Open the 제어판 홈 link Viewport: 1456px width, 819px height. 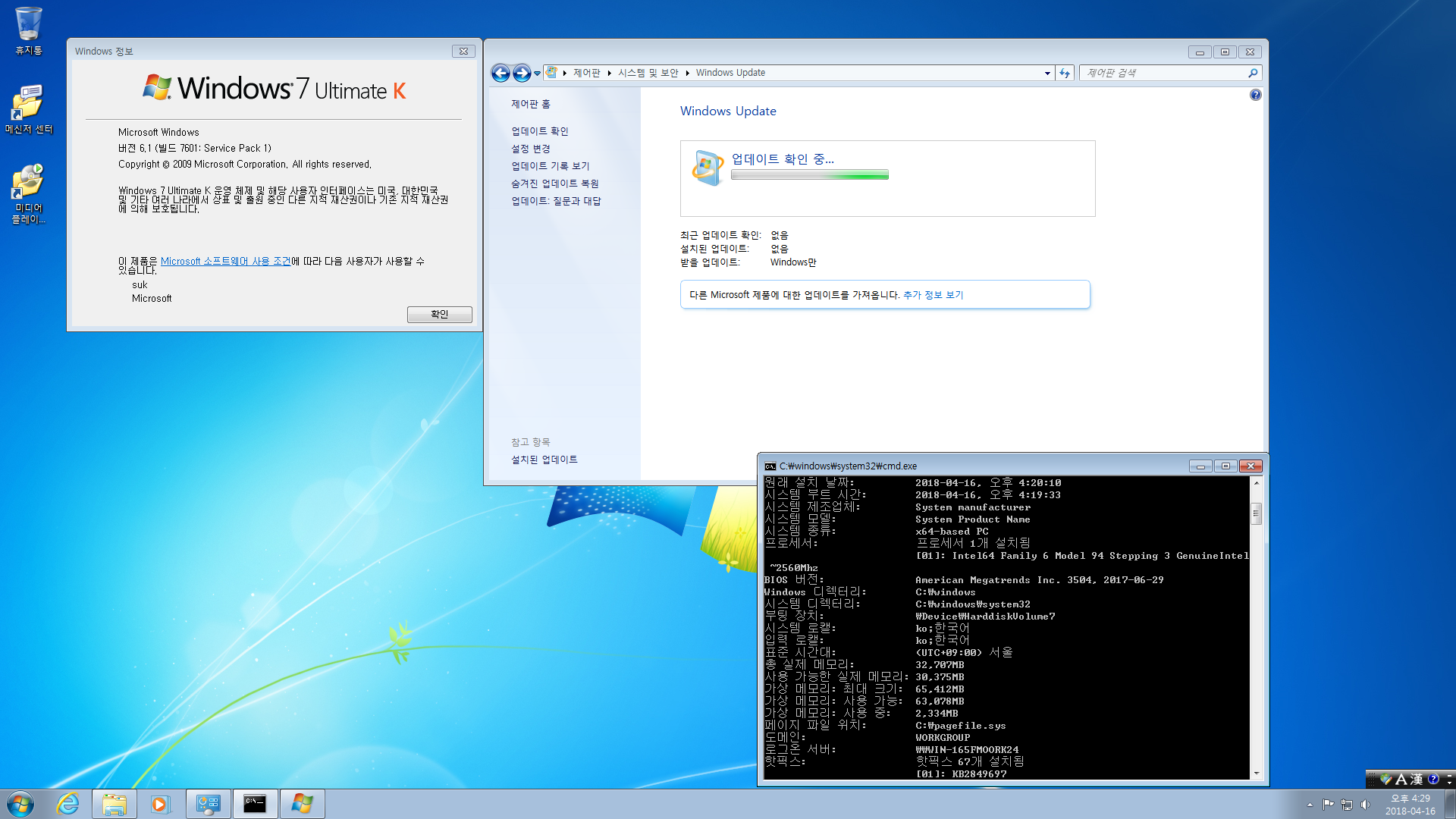pyautogui.click(x=531, y=104)
